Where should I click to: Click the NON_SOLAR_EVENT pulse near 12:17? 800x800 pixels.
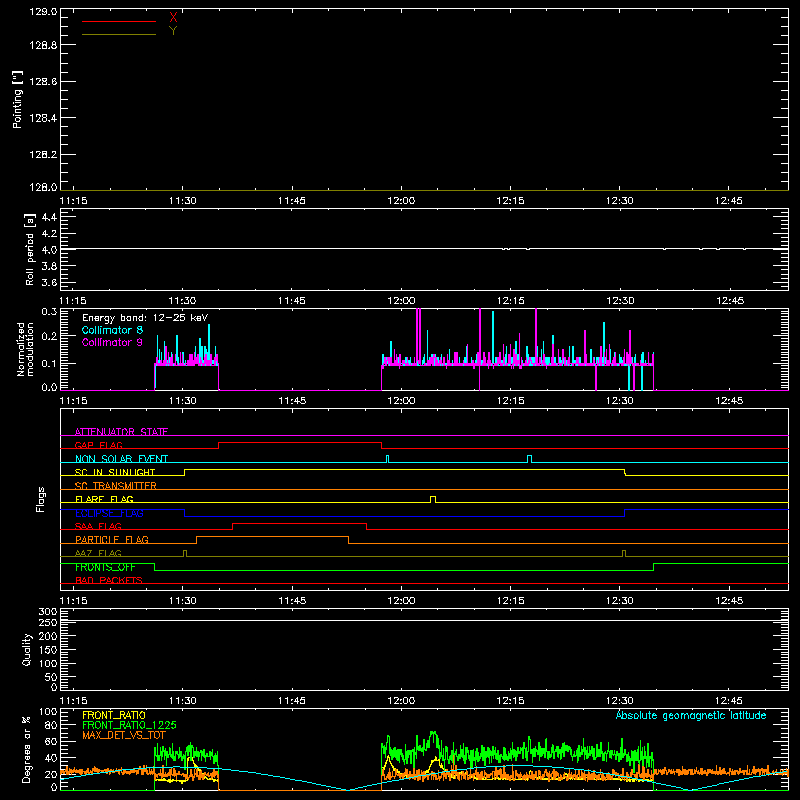coord(529,459)
